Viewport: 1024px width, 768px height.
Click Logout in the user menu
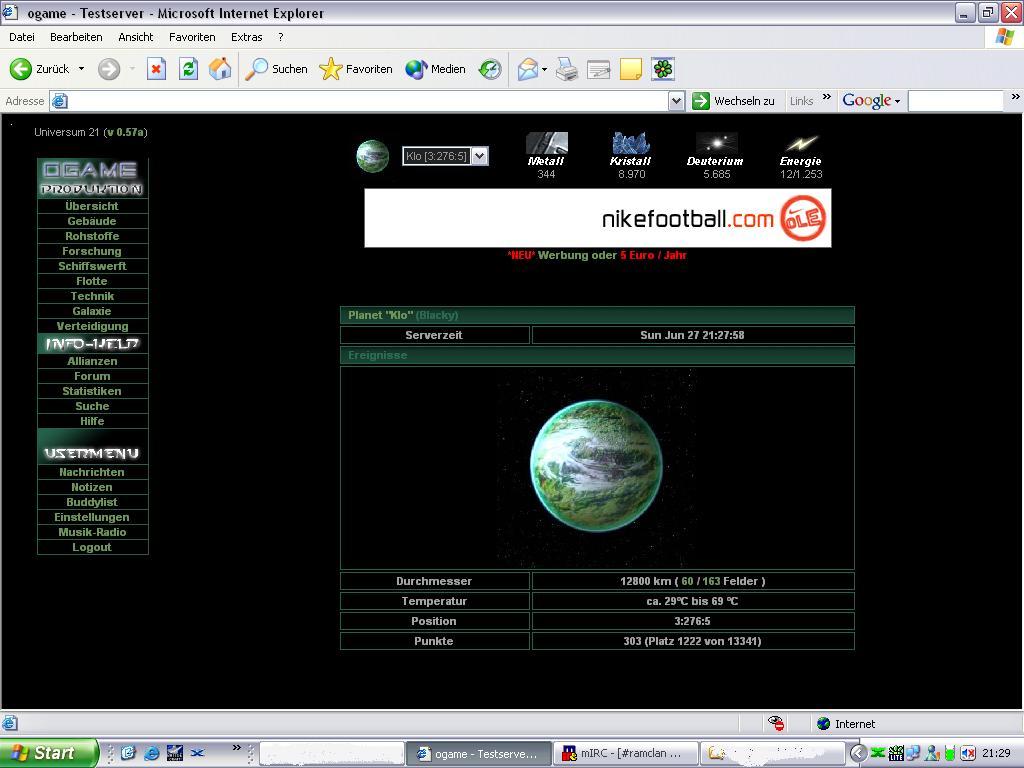pyautogui.click(x=92, y=547)
